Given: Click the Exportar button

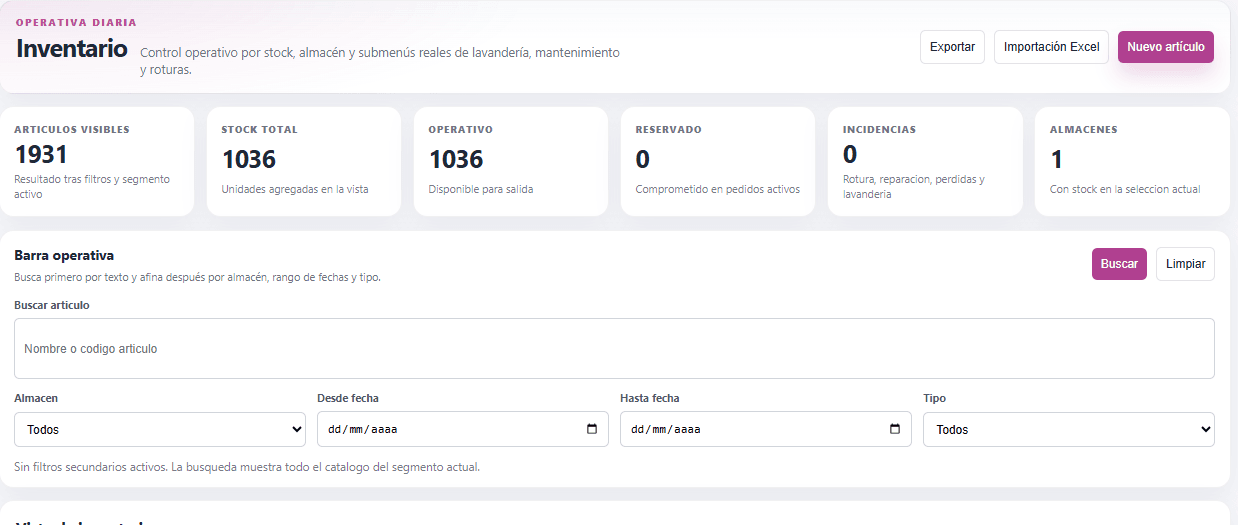Looking at the screenshot, I should pos(952,47).
